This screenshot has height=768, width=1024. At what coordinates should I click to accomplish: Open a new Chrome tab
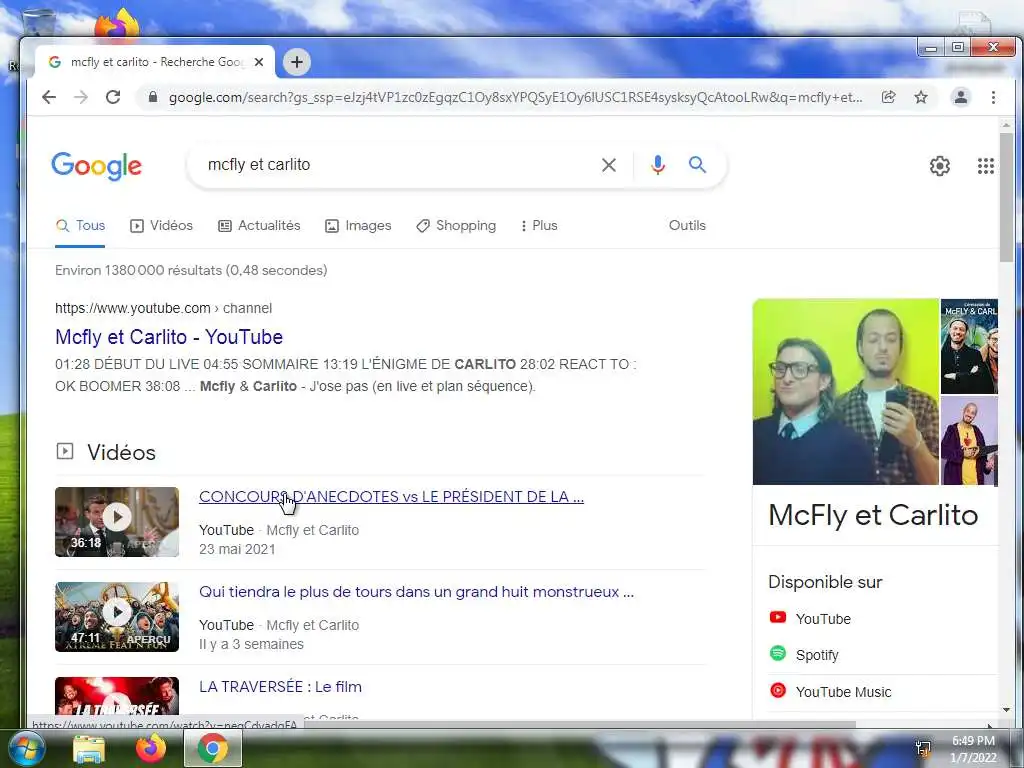[x=296, y=62]
